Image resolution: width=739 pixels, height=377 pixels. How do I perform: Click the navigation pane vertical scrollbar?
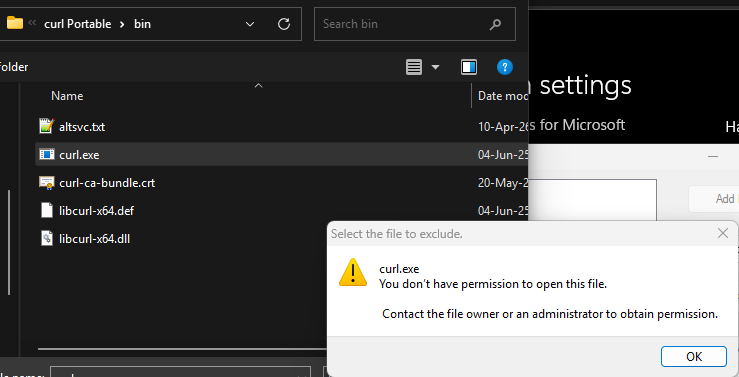(9, 242)
